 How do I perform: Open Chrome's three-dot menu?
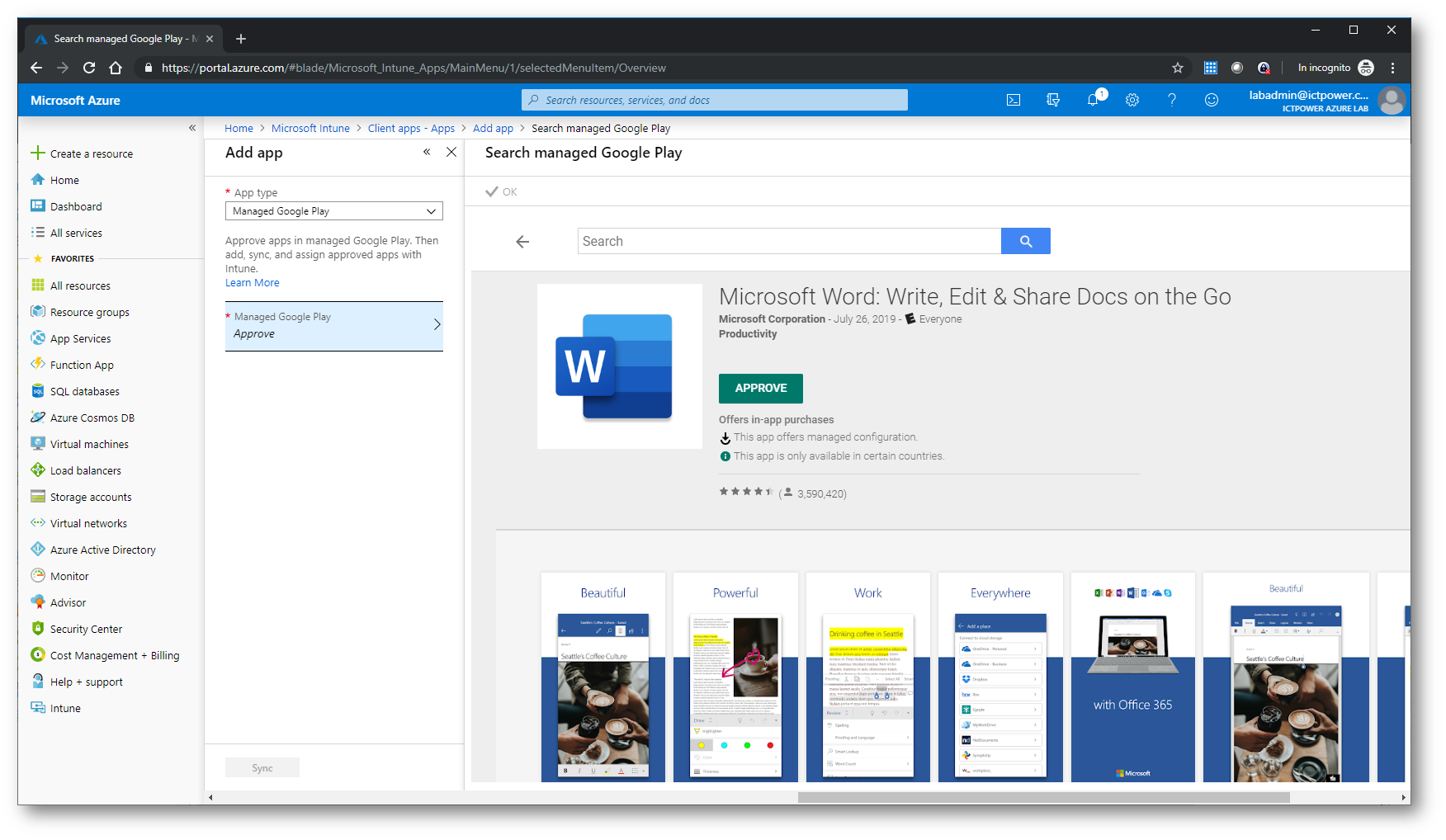(x=1392, y=68)
